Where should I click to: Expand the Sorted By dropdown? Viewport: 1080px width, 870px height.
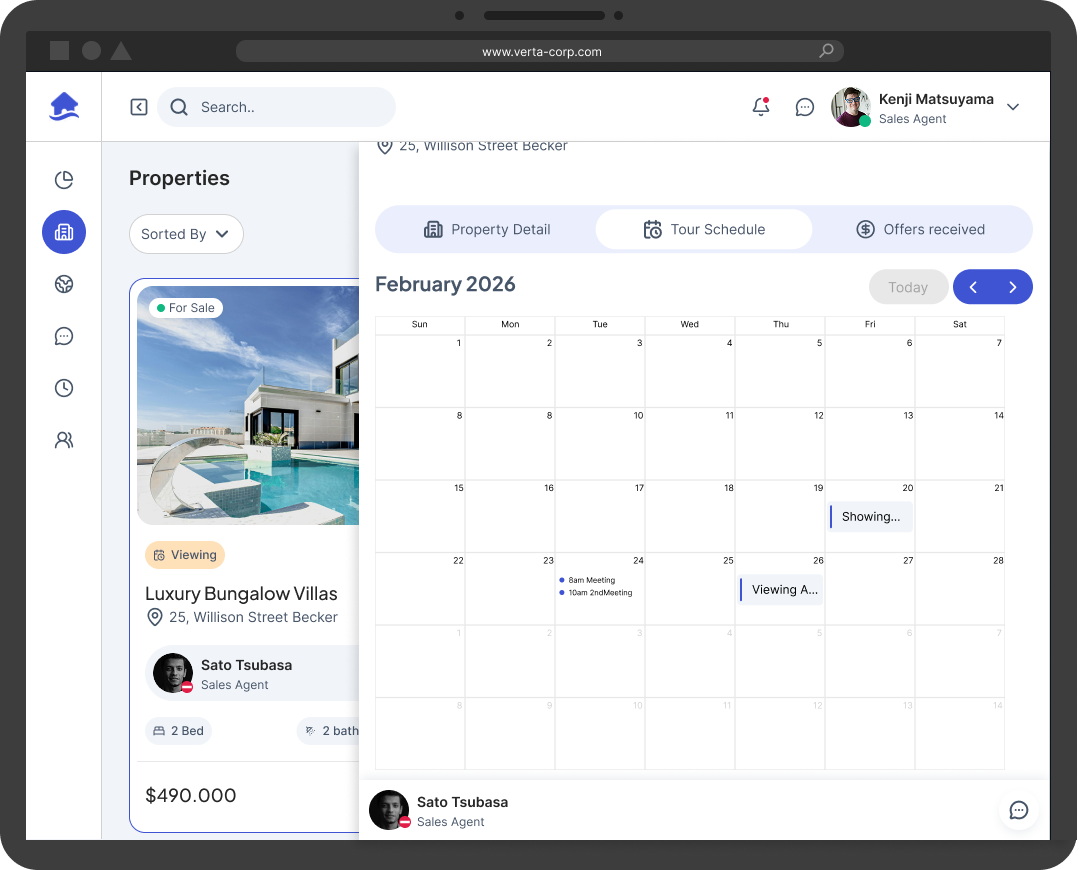(186, 234)
